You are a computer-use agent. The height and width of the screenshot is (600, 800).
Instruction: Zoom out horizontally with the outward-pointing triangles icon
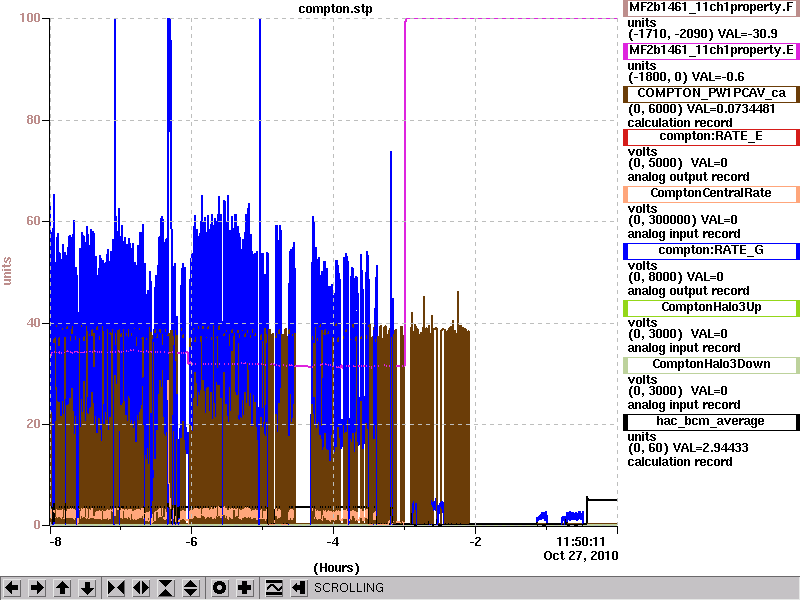[x=141, y=588]
